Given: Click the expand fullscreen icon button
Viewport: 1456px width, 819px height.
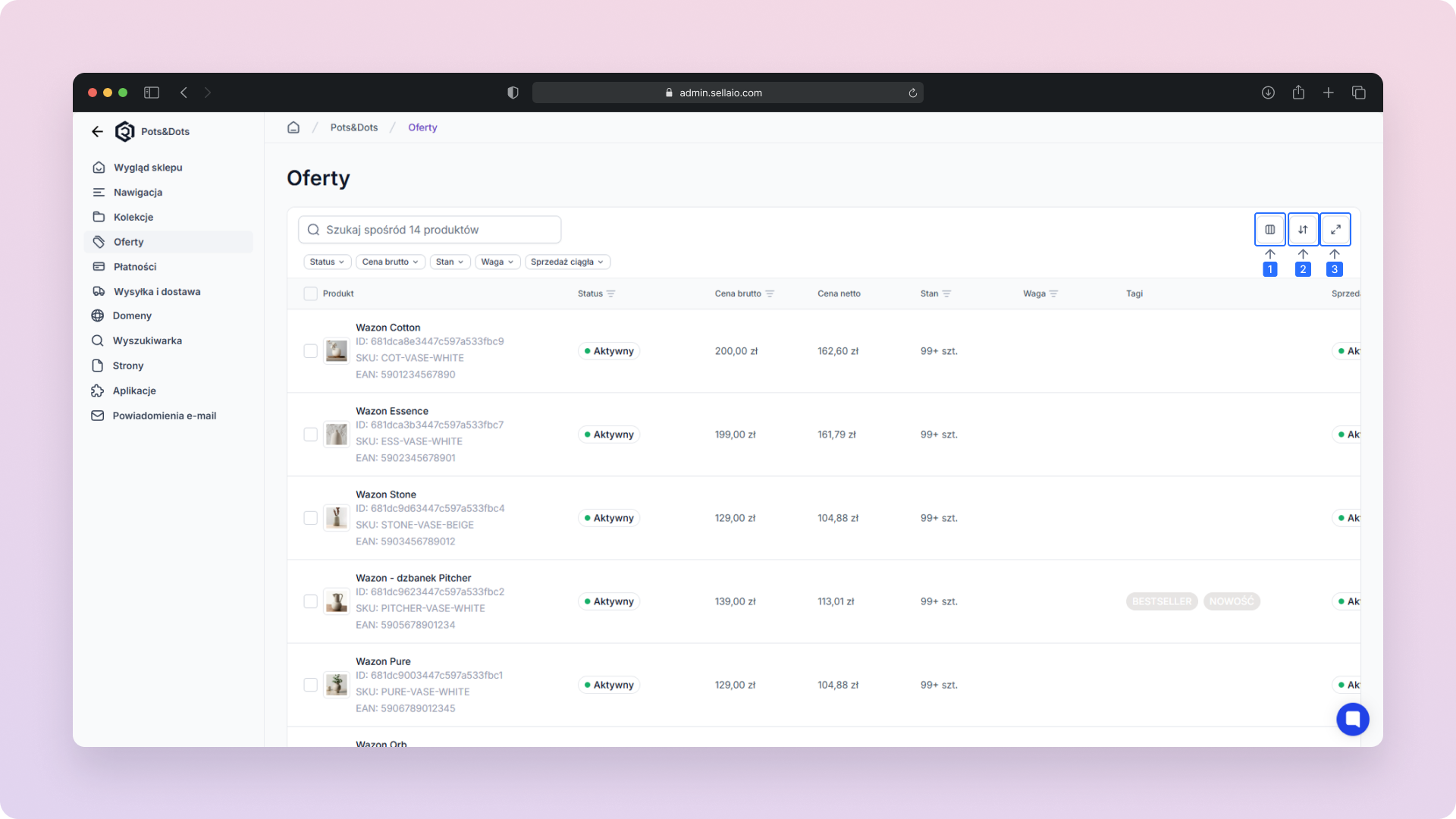Looking at the screenshot, I should pyautogui.click(x=1335, y=229).
